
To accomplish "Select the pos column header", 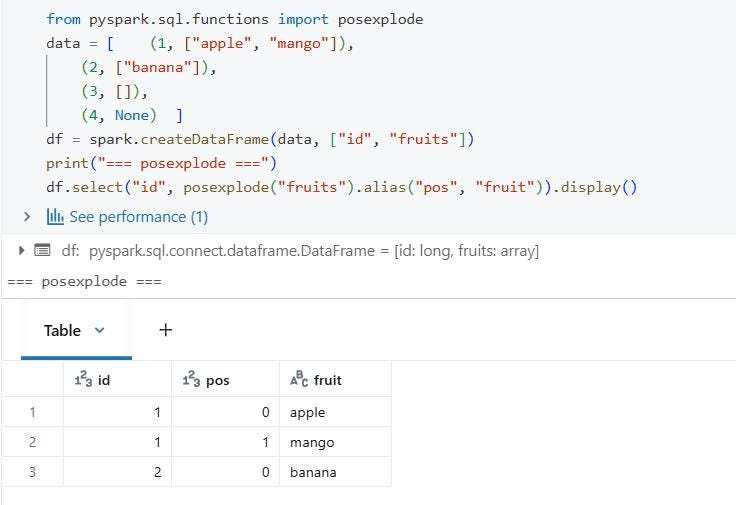I will (x=225, y=379).
